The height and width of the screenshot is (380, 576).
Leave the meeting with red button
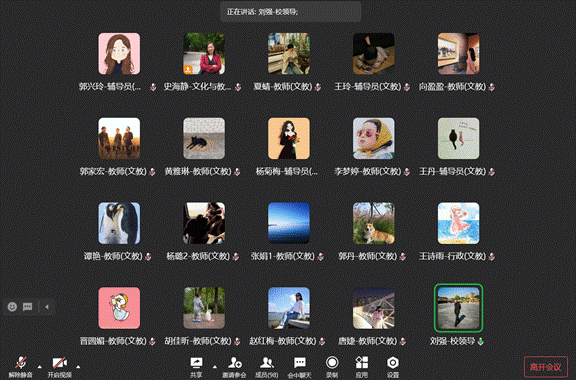click(546, 367)
